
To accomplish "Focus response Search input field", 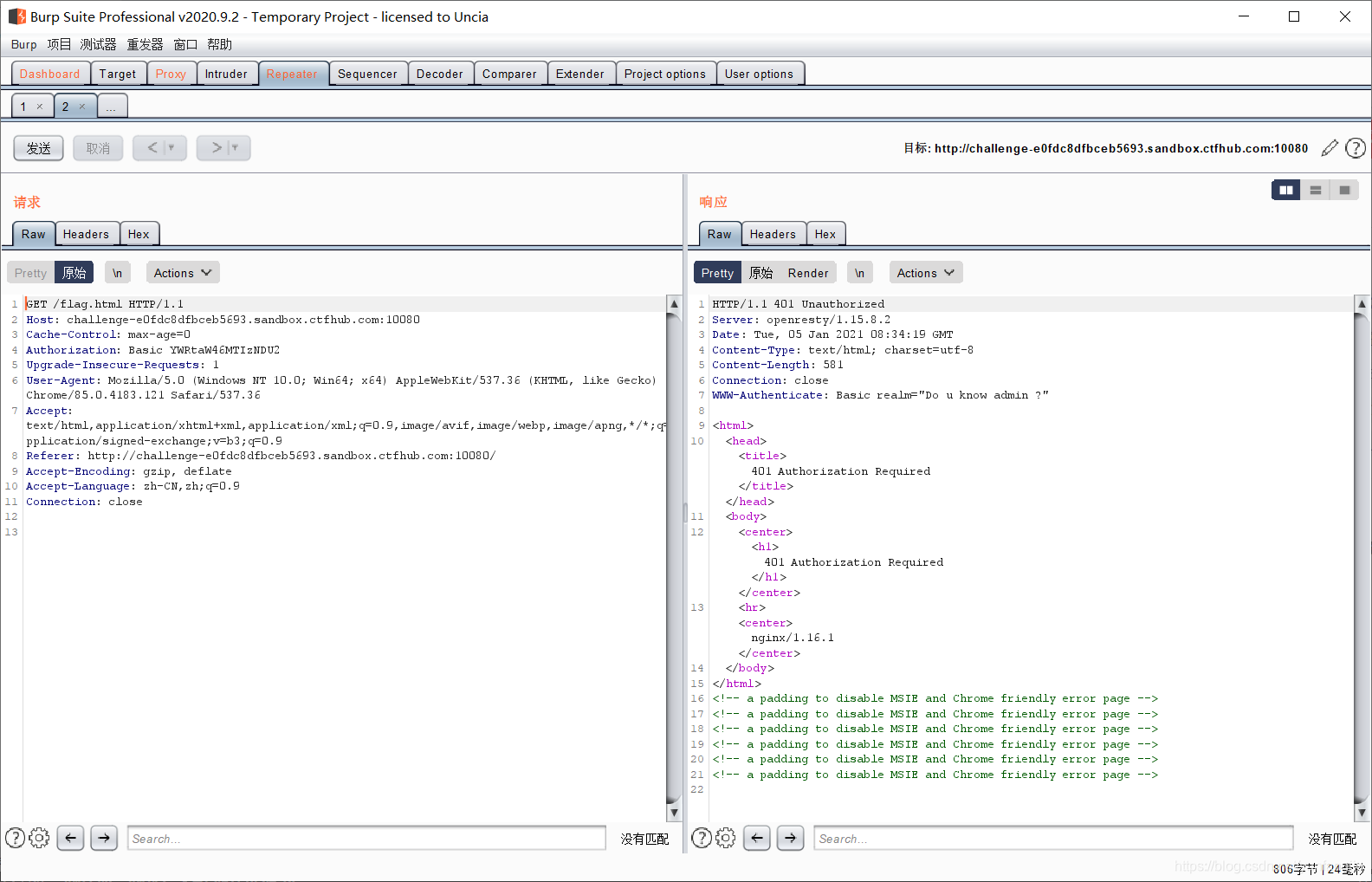I will point(1053,838).
